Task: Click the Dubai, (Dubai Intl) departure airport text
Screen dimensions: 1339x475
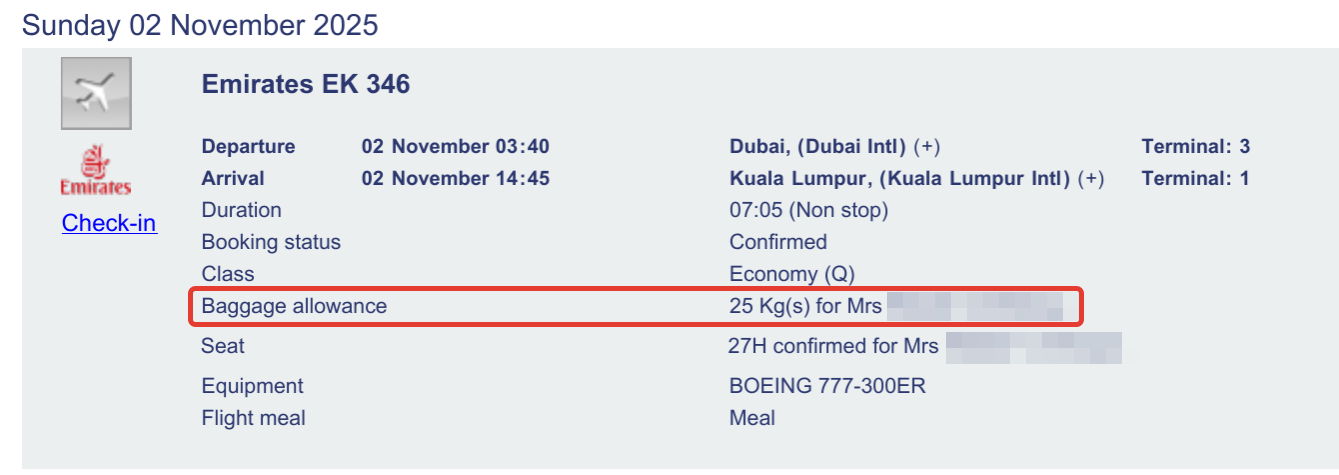Action: click(x=817, y=147)
